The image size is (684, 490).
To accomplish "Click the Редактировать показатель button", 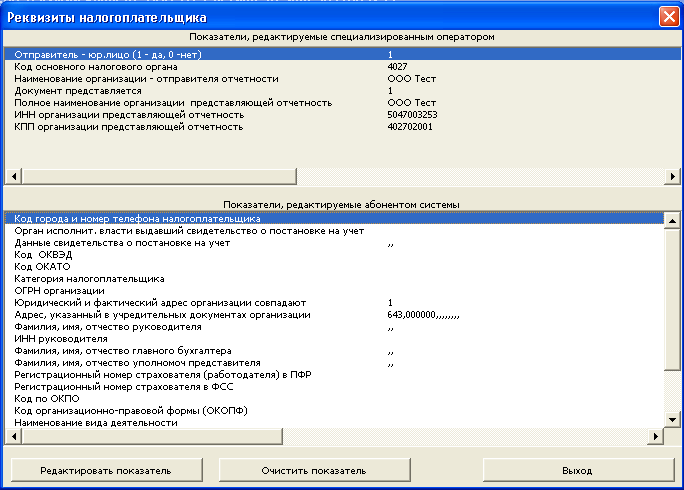I will pos(106,470).
